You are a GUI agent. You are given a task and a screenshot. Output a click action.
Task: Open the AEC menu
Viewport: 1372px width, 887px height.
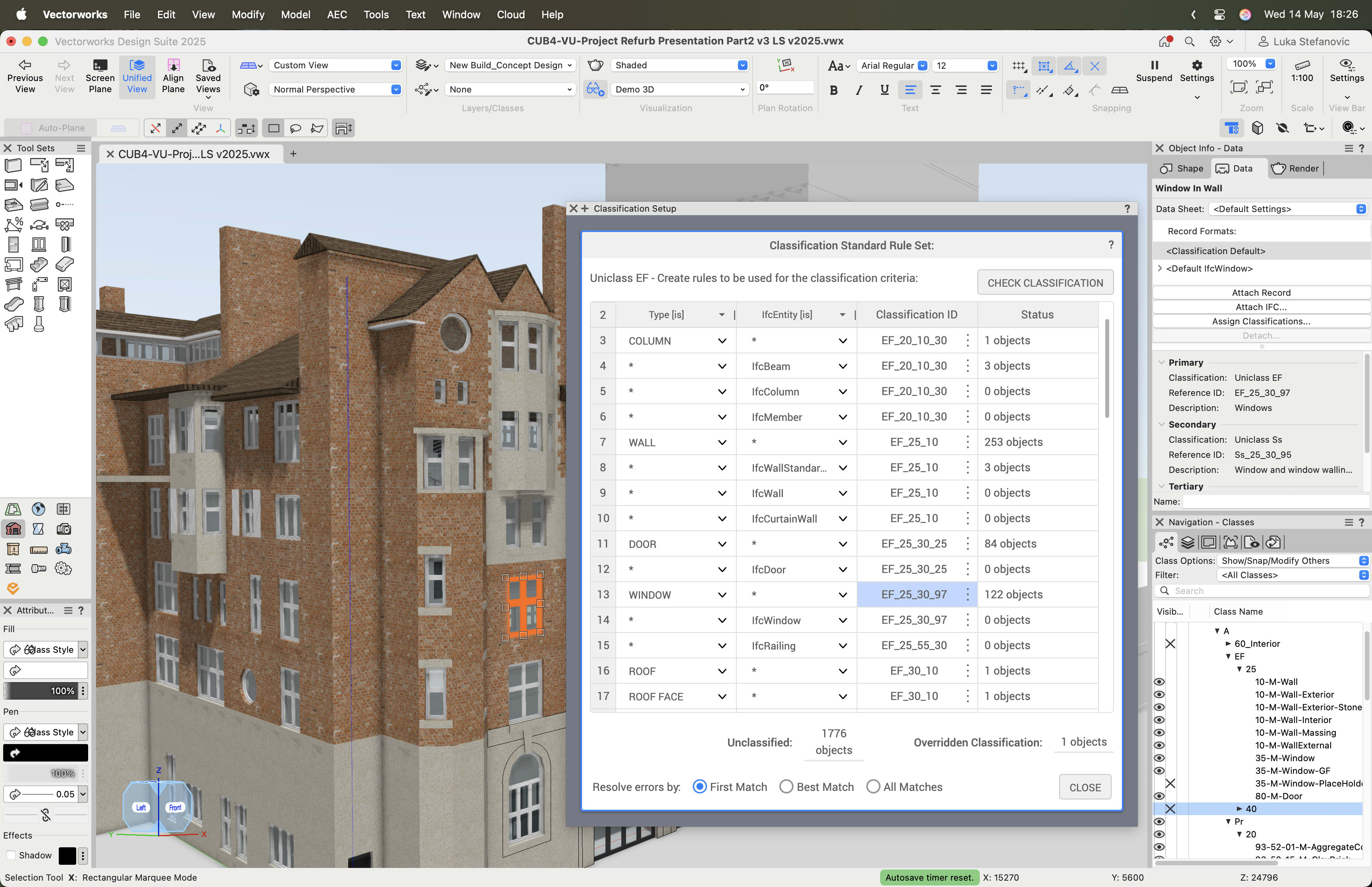pyautogui.click(x=337, y=14)
